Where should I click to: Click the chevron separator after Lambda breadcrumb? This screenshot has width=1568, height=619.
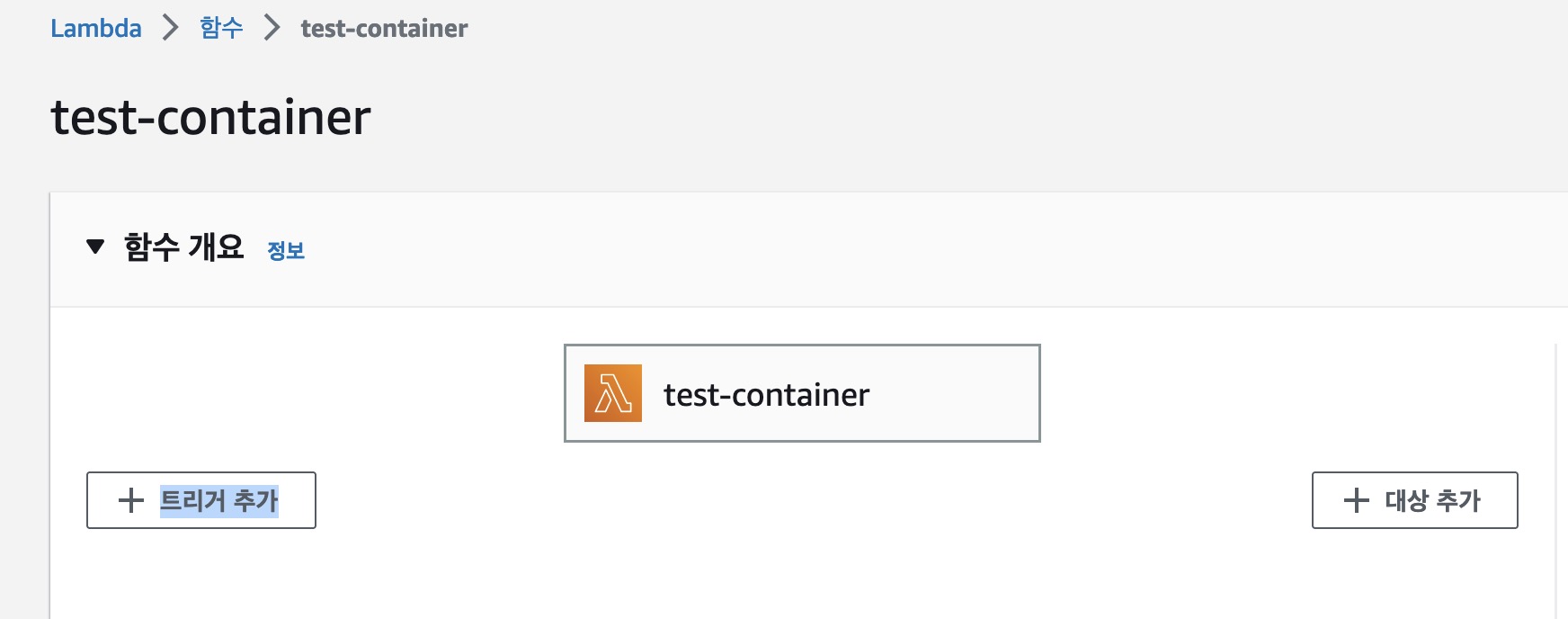click(x=170, y=28)
